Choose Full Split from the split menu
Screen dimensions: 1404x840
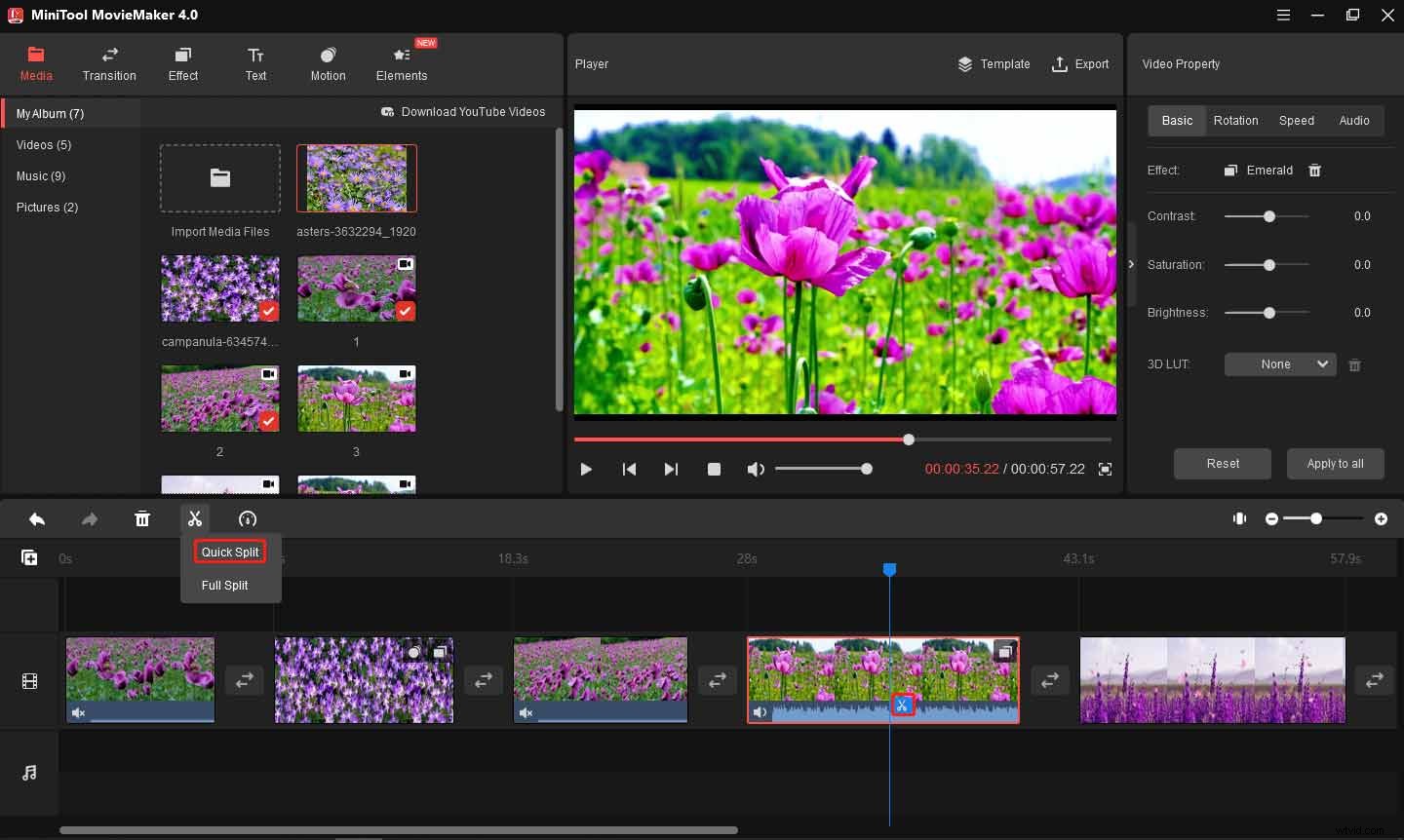point(224,585)
